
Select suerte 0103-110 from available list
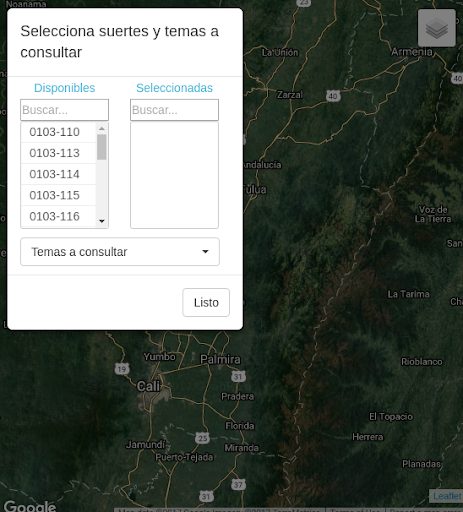tap(58, 132)
